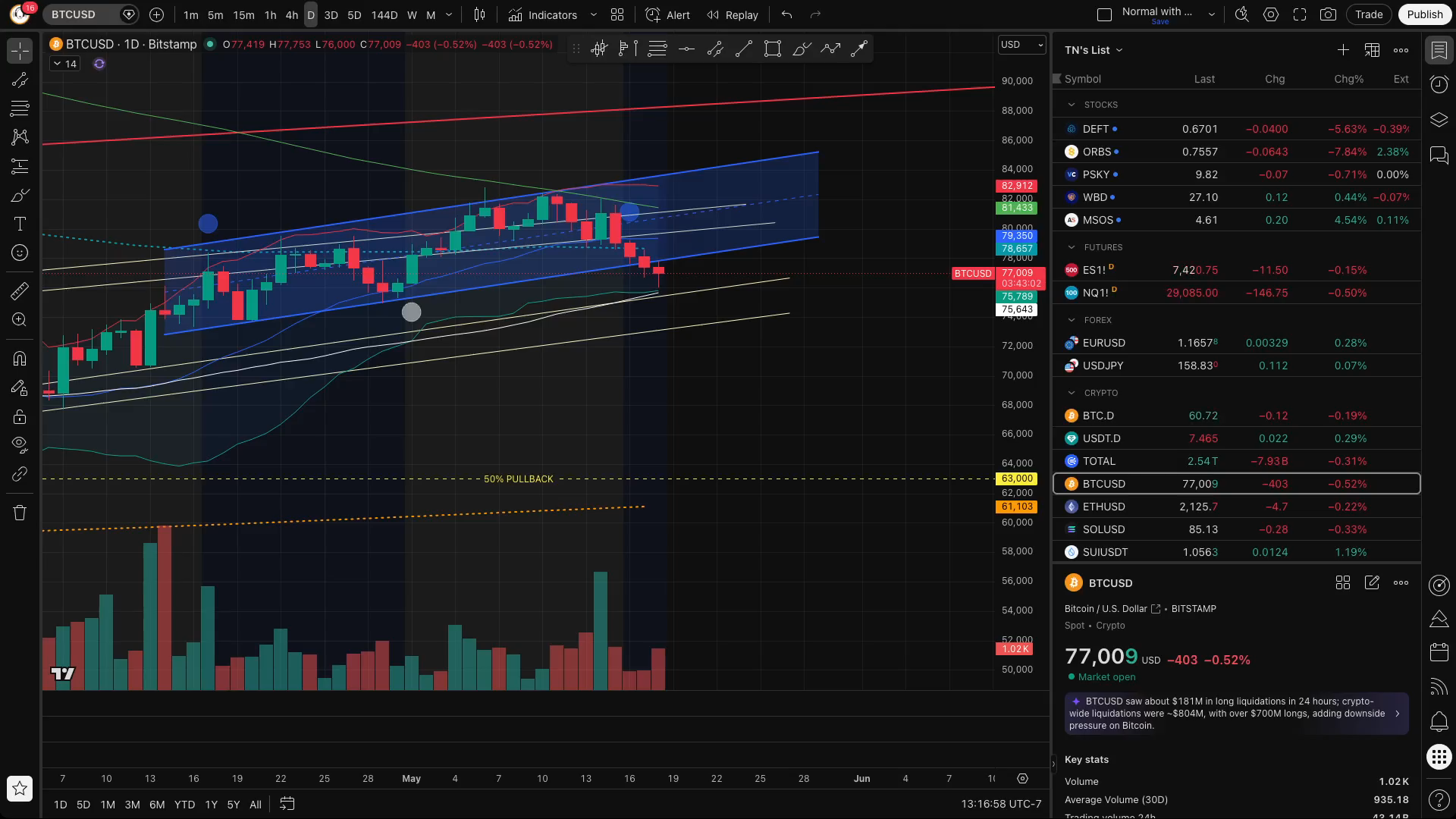Viewport: 1456px width, 819px height.
Task: Open the USD currency dropdown
Action: point(1021,45)
